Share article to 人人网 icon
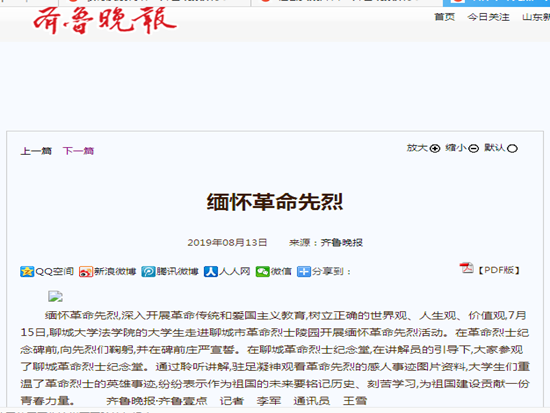 [211, 272]
